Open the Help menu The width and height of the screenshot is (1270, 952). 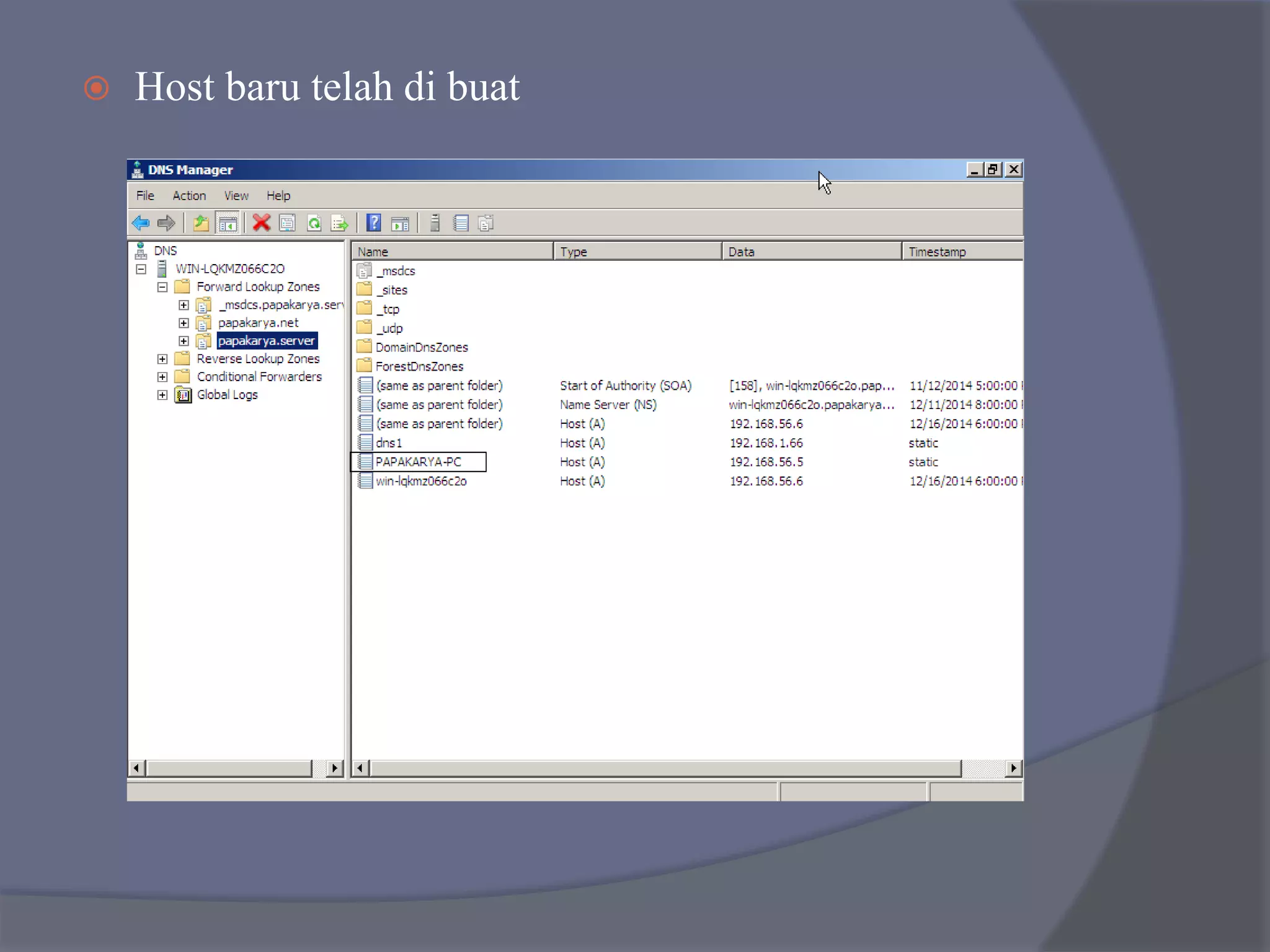(x=278, y=196)
